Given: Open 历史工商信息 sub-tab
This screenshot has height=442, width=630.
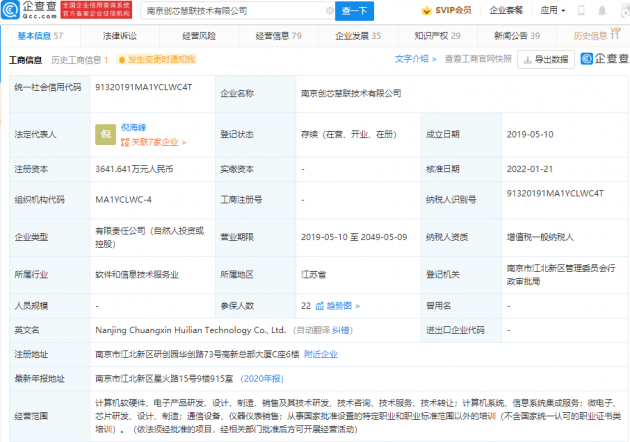Looking at the screenshot, I should tap(80, 60).
